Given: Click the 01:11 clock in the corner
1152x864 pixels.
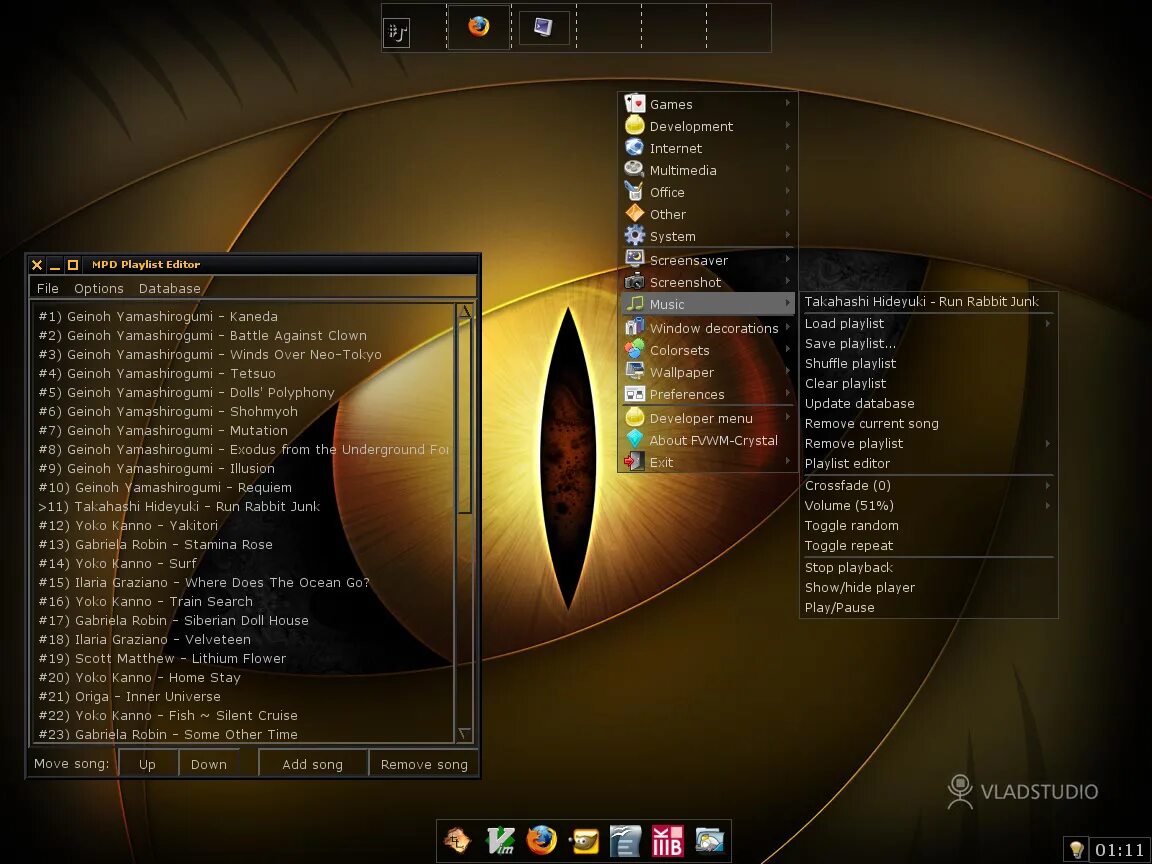Looking at the screenshot, I should tap(1119, 850).
